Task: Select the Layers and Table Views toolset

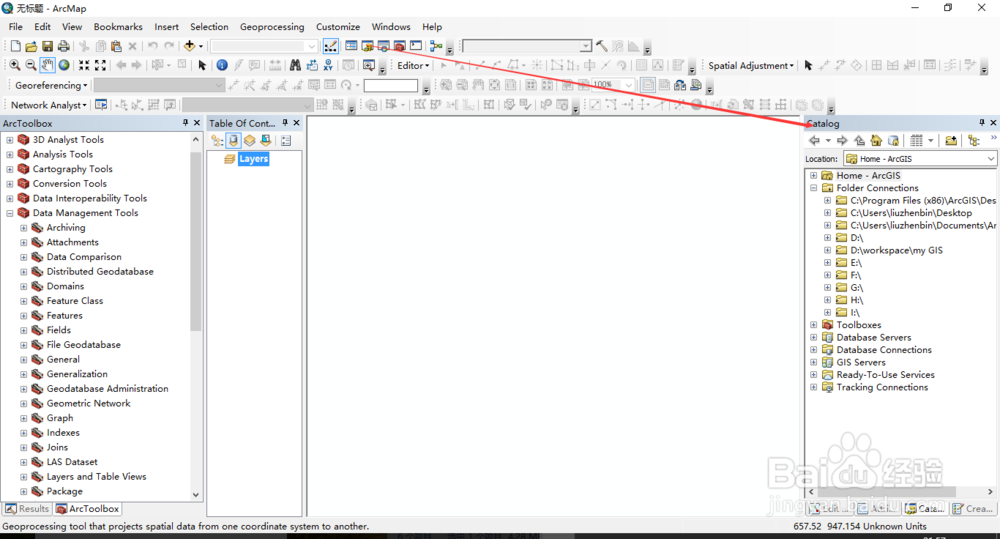Action: [x=96, y=477]
